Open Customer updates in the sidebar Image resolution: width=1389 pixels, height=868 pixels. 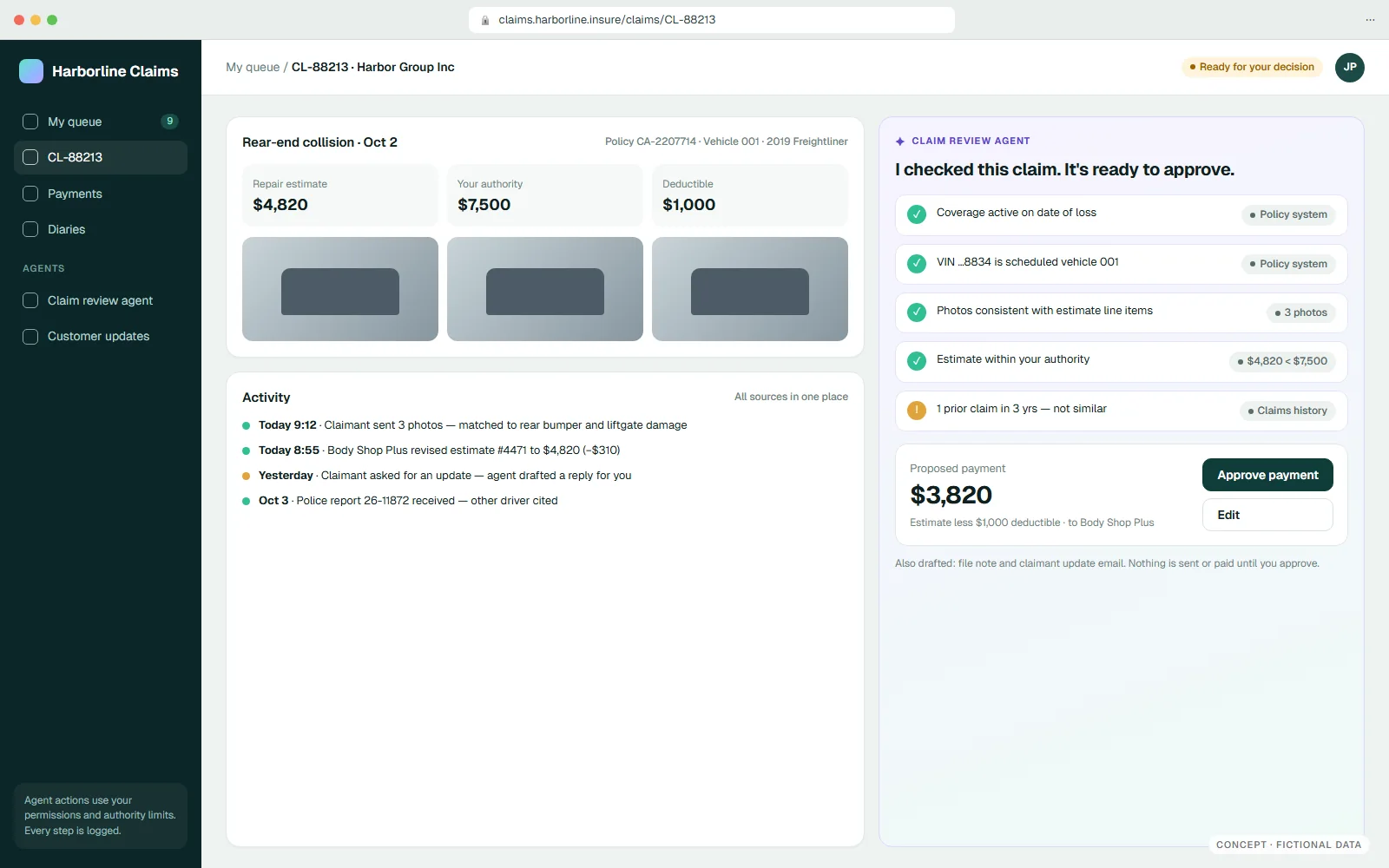click(101, 336)
